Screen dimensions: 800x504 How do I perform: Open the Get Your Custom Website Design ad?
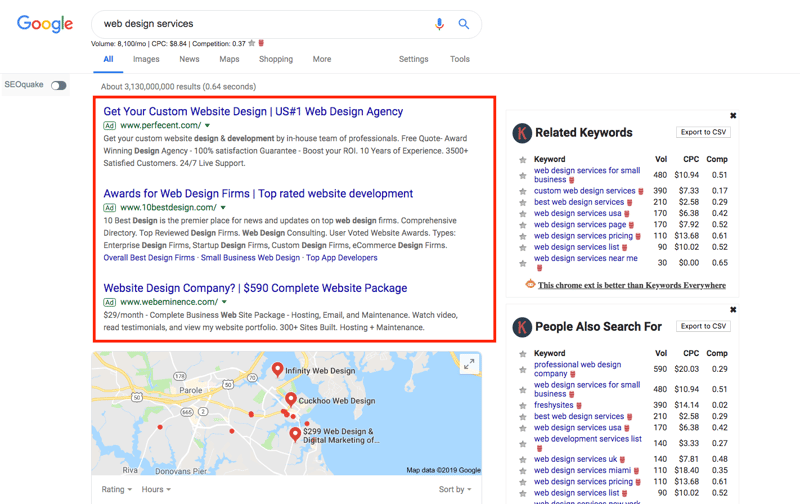[x=253, y=111]
